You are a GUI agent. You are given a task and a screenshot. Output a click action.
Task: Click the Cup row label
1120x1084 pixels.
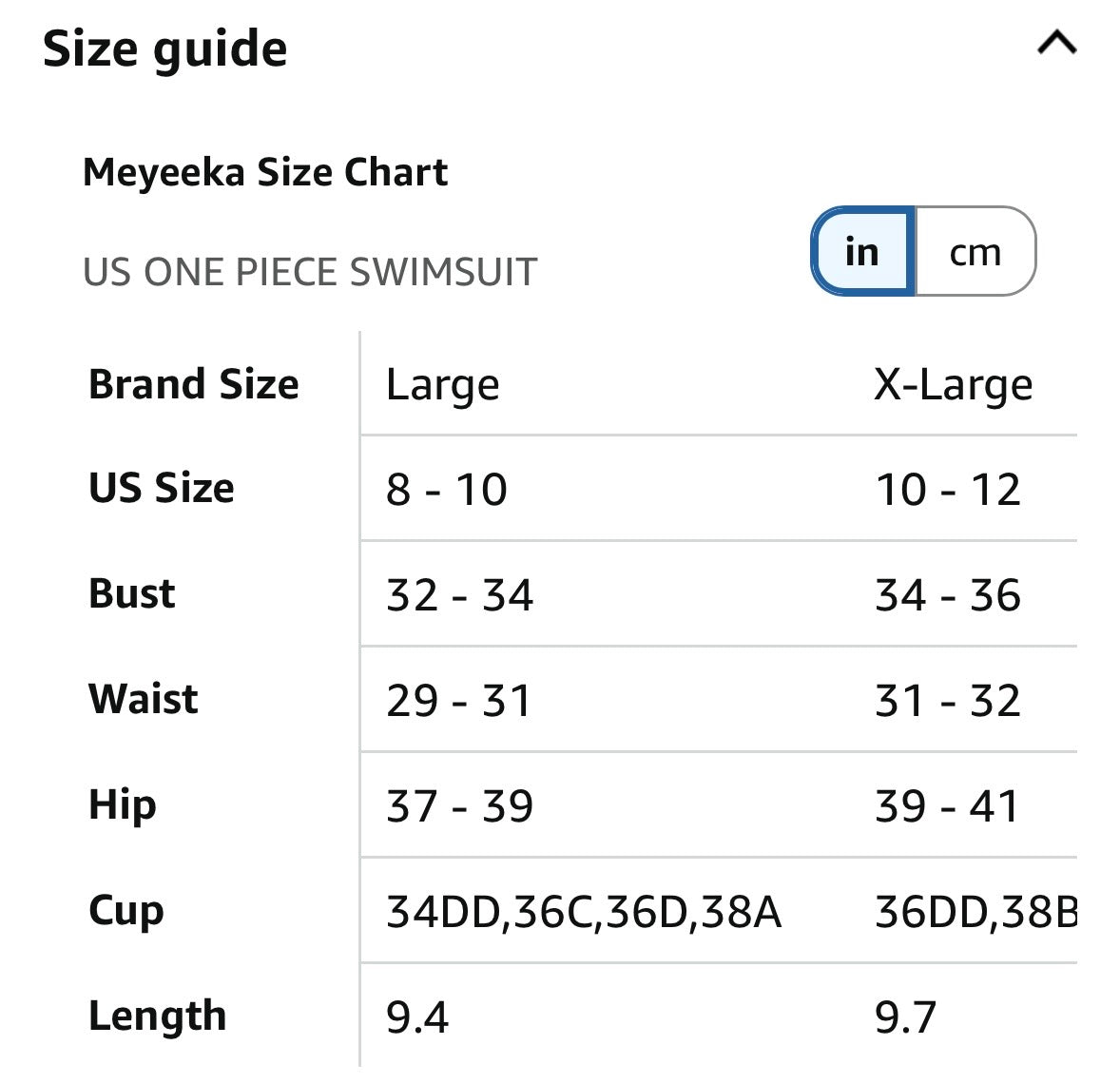pyautogui.click(x=126, y=912)
